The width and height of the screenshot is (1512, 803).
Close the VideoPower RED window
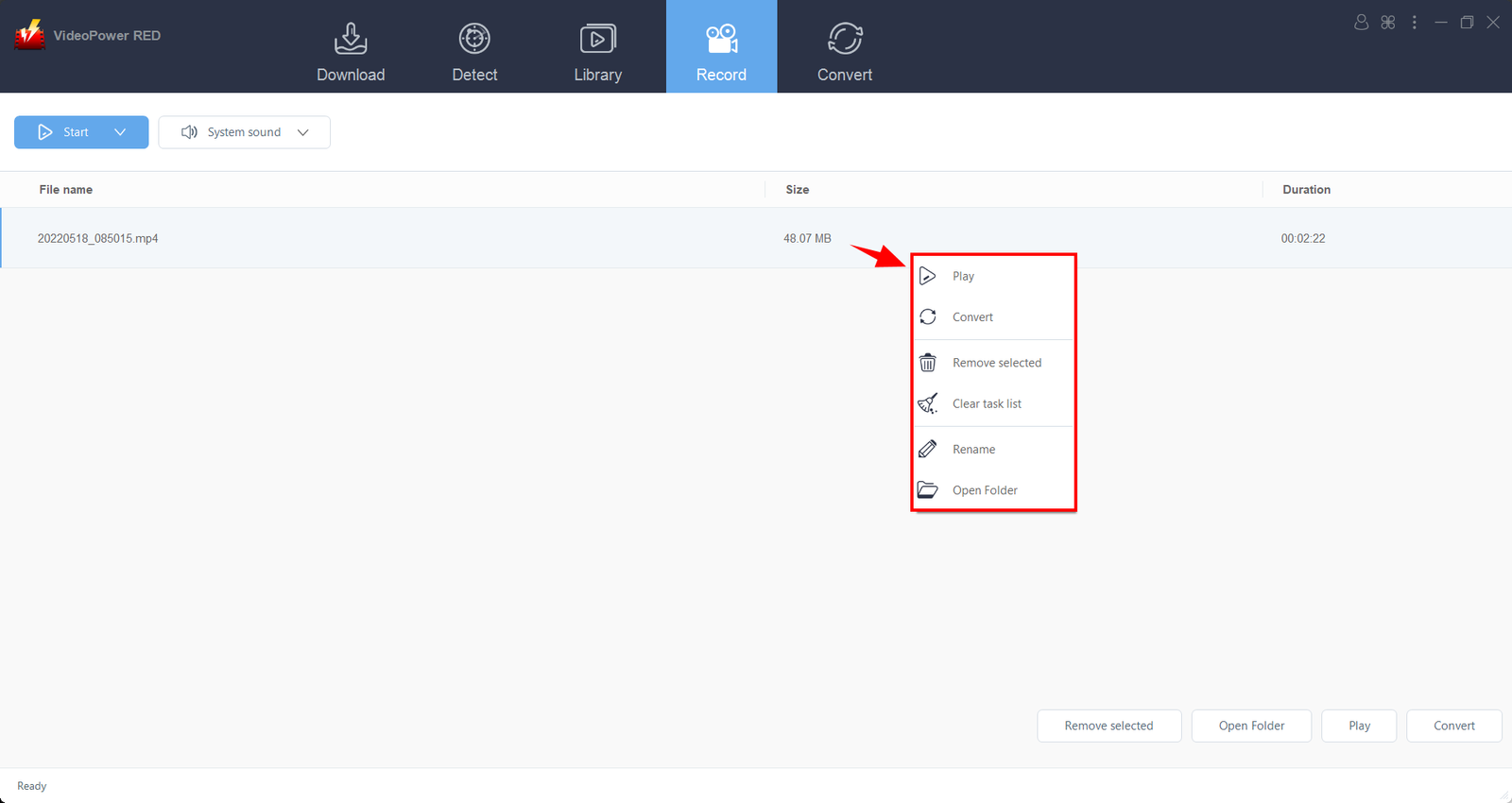(1493, 22)
